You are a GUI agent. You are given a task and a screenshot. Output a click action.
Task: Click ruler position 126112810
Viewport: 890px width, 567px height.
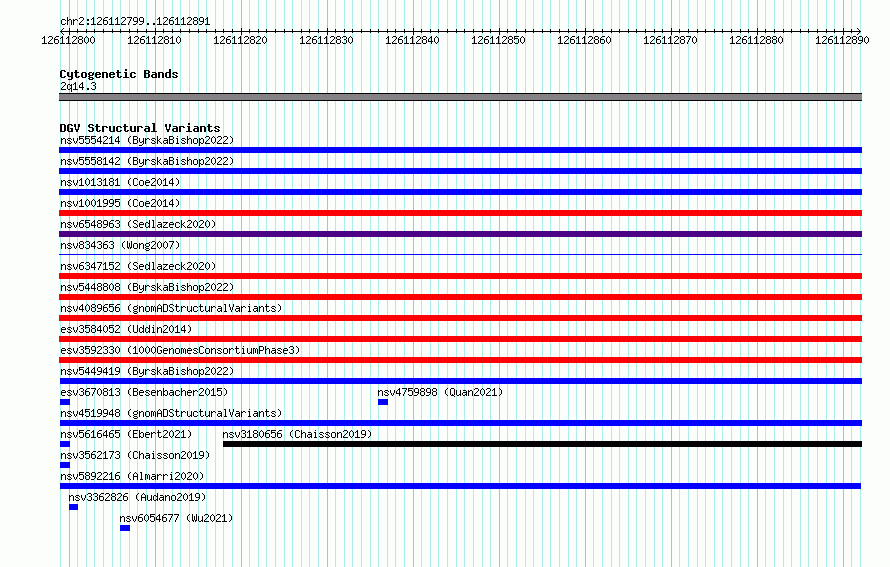(x=154, y=40)
